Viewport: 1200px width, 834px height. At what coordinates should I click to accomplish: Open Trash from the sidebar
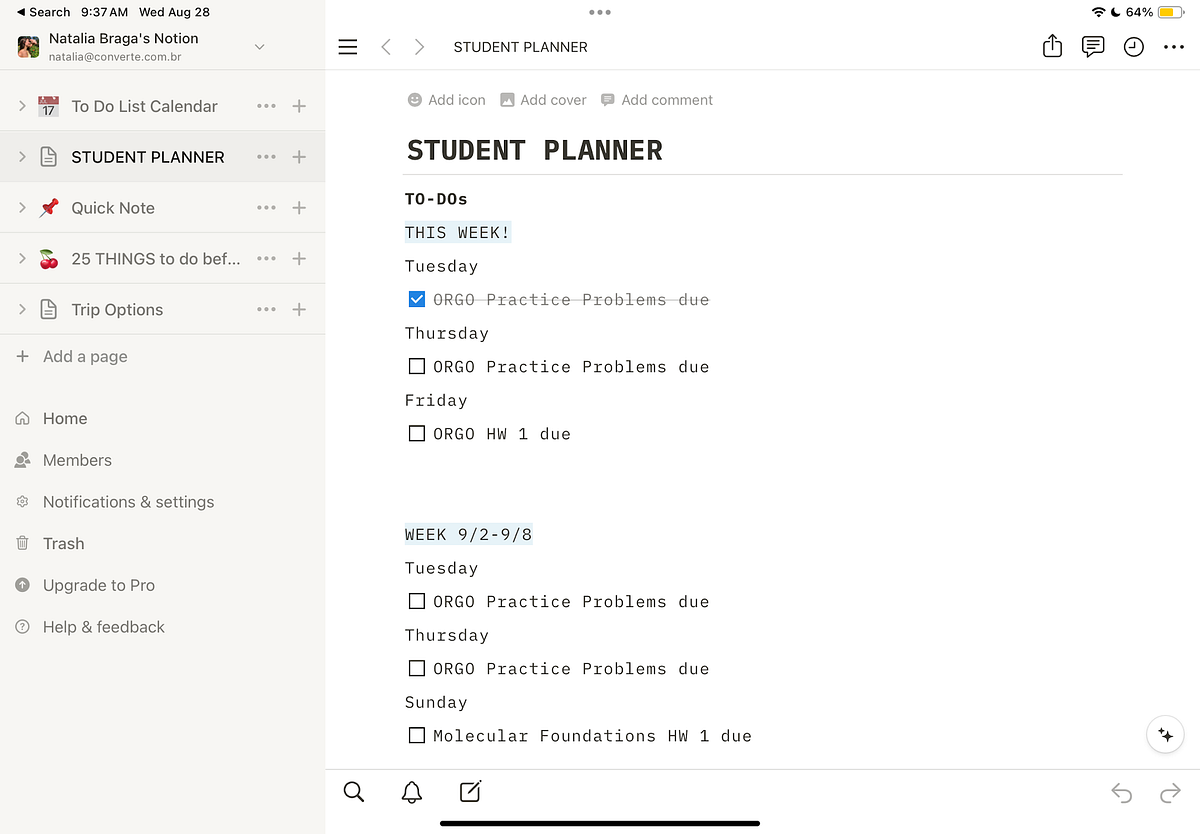click(63, 544)
